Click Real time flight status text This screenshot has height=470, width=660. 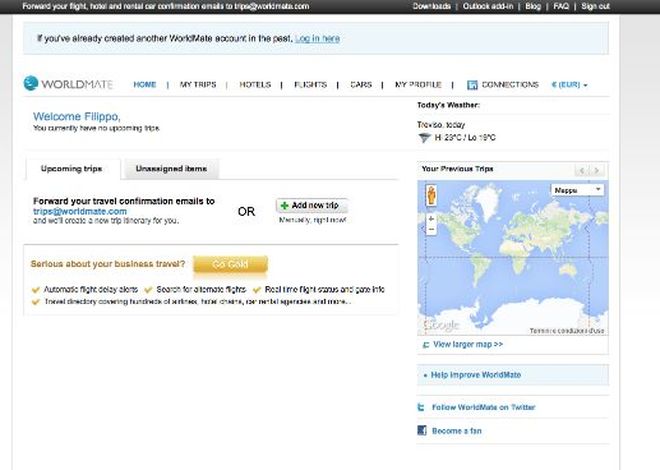click(325, 289)
